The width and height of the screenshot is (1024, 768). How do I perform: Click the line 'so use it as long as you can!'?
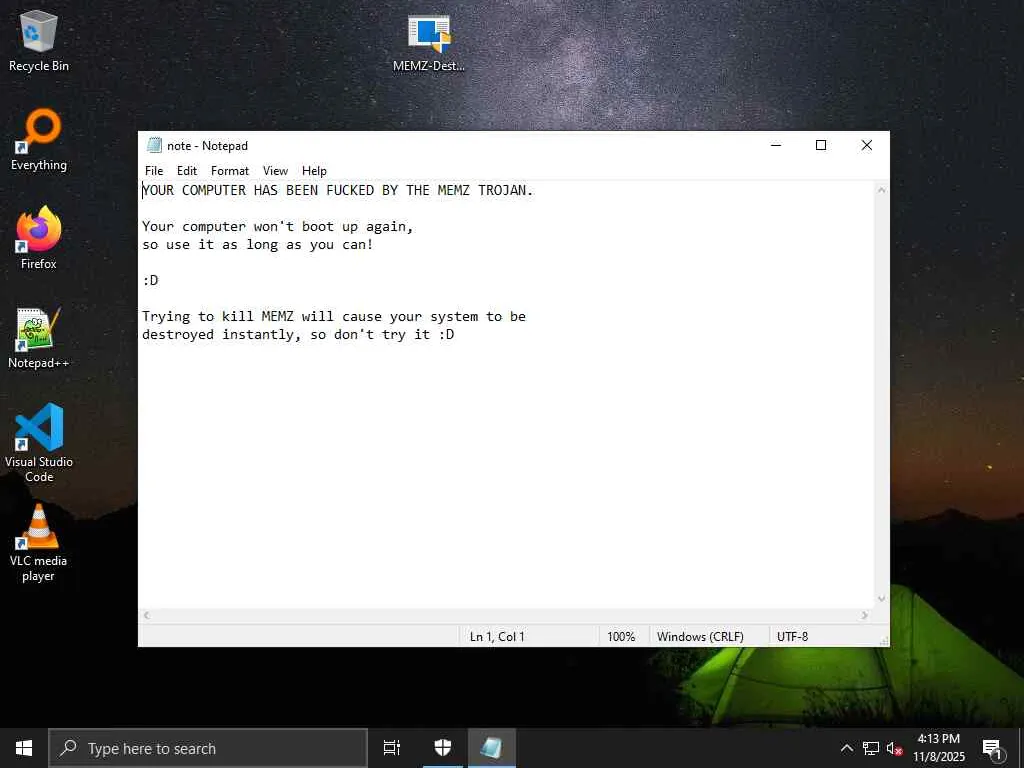(x=258, y=245)
